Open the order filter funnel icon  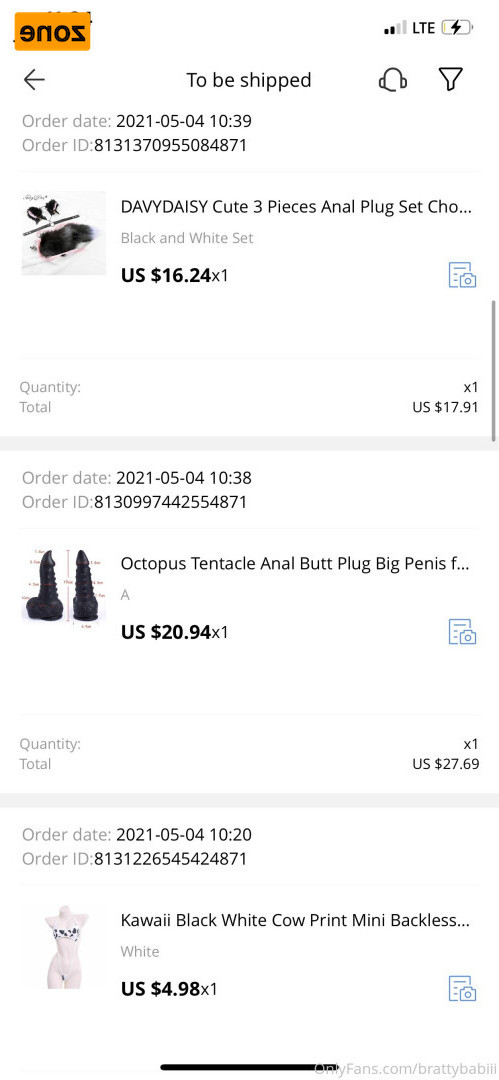(451, 80)
